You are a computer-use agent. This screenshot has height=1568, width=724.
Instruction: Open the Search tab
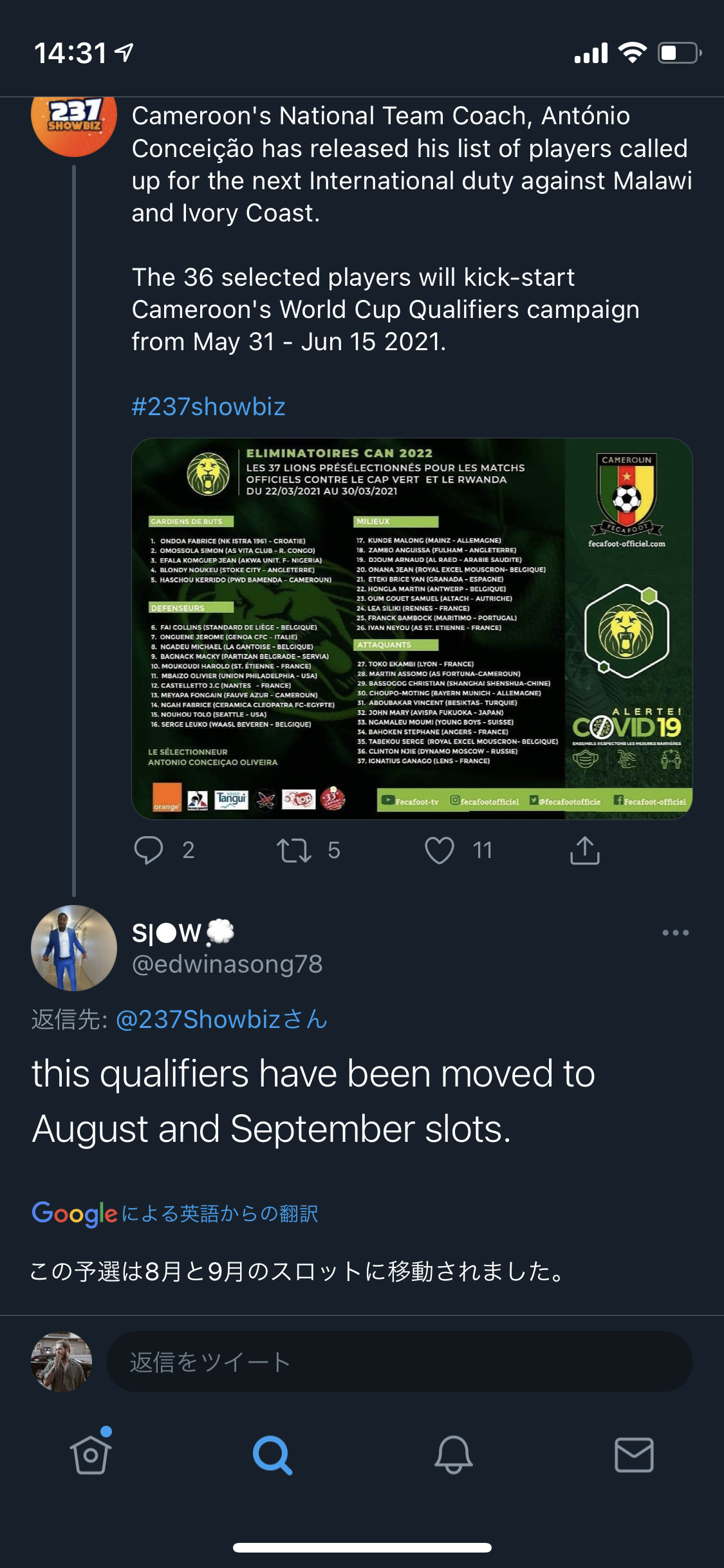coord(272,1455)
